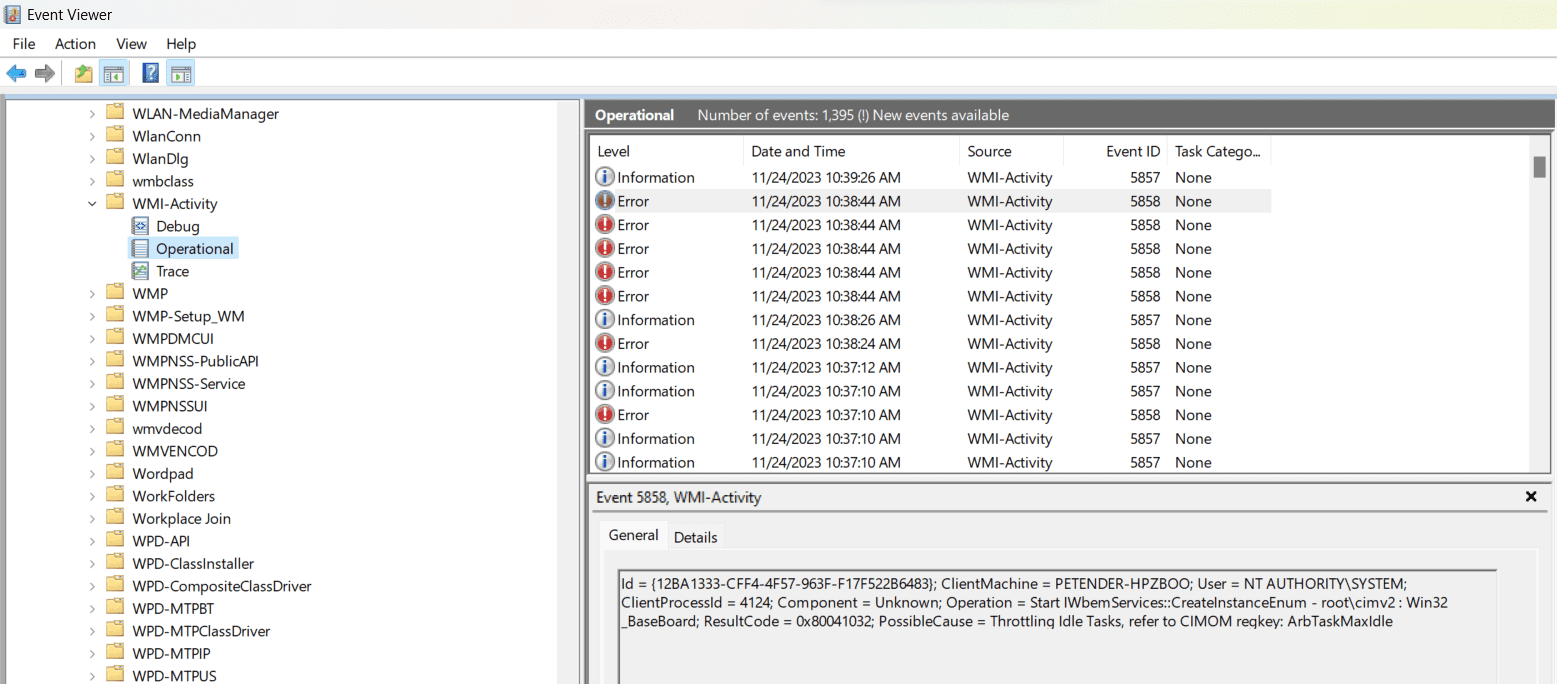Viewport: 1557px width, 684px height.
Task: Collapse the WMI-Activity tree node
Action: (92, 203)
